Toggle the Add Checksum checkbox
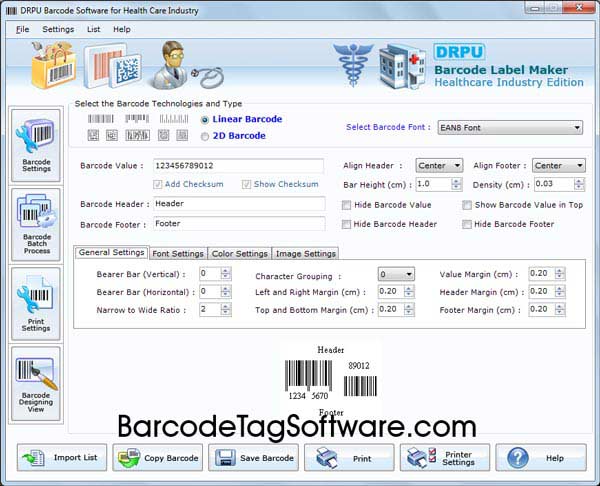This screenshot has height=486, width=600. coord(158,184)
